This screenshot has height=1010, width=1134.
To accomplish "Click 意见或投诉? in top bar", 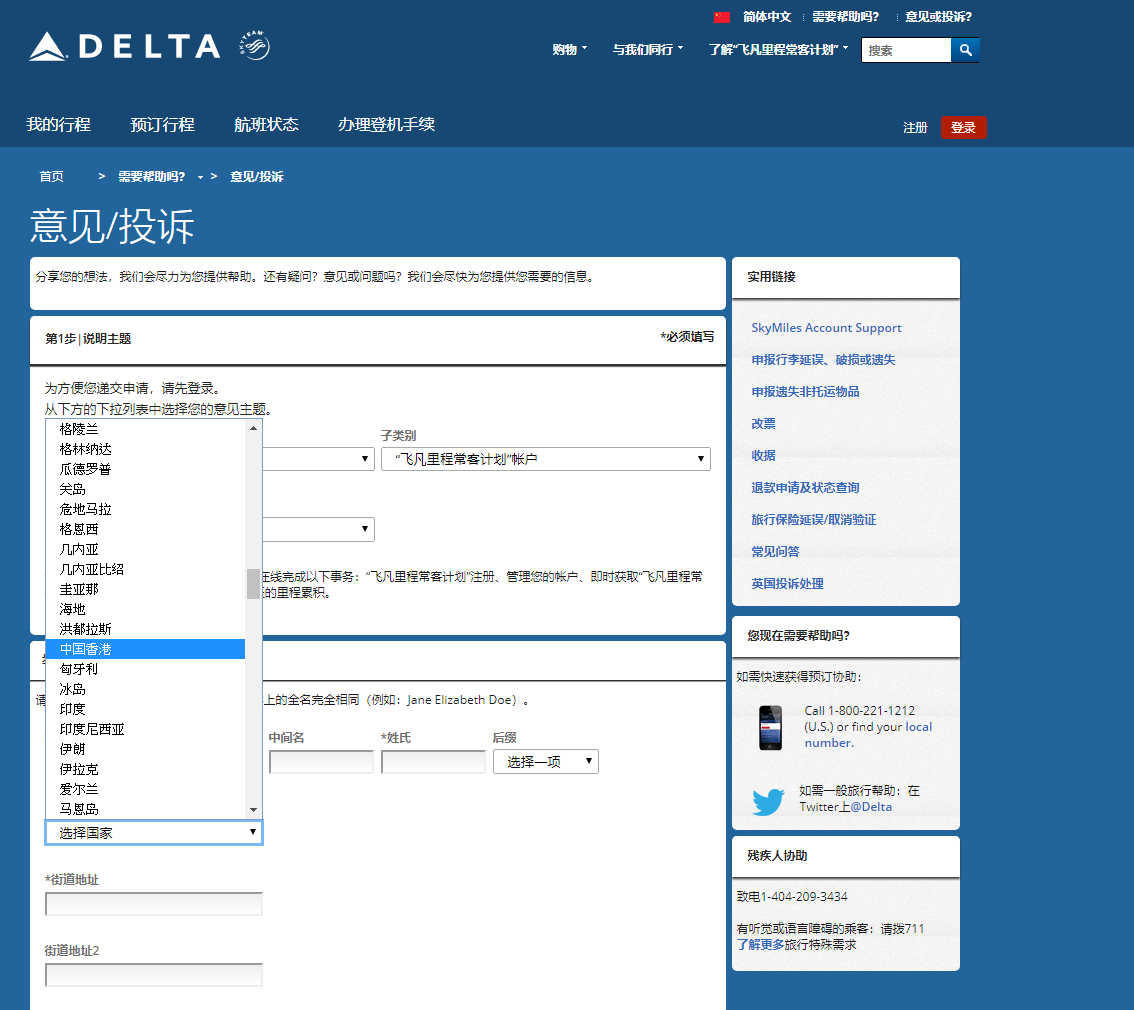I will [938, 17].
